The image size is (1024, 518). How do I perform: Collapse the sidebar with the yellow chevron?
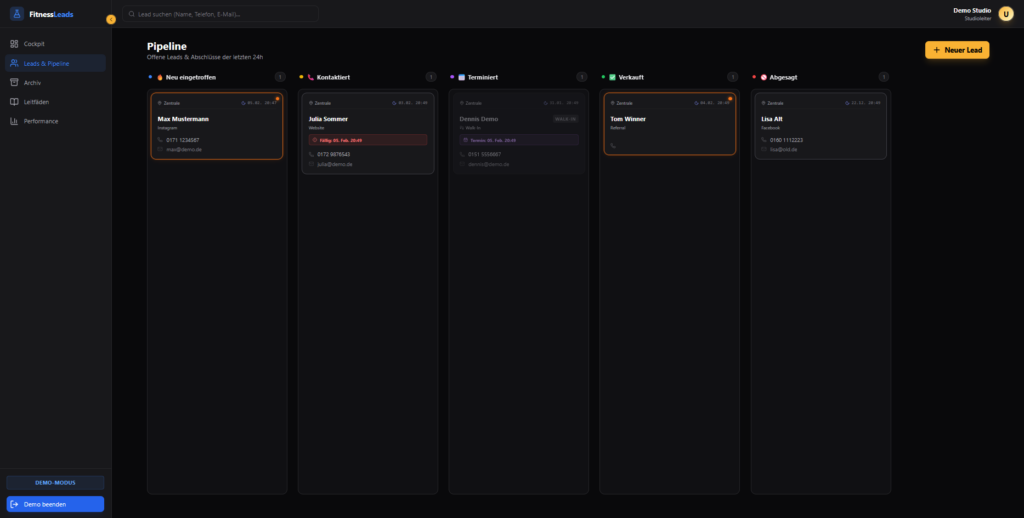110,20
